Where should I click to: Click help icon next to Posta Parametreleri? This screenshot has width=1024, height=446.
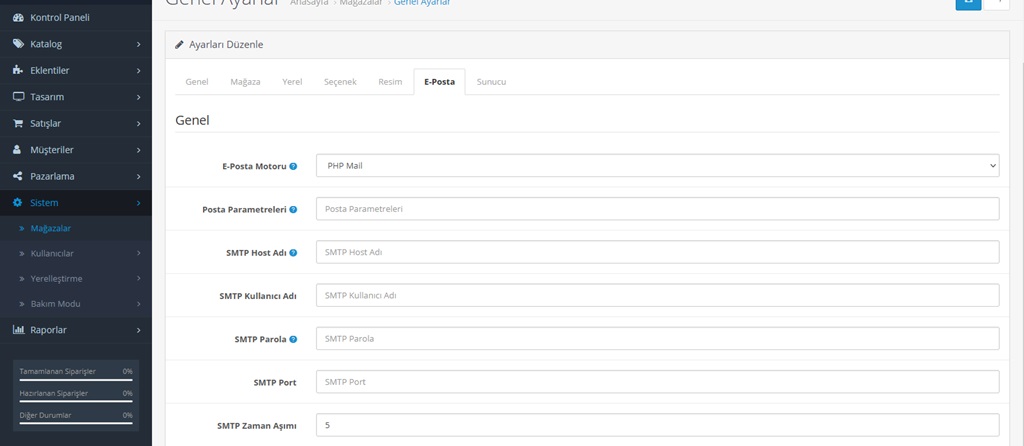[x=293, y=210]
